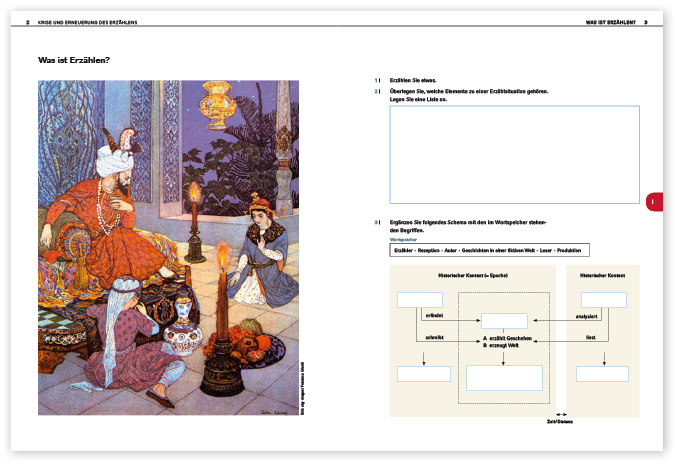The height and width of the screenshot is (465, 677).
Task: Click the blue 'Wortspeicher' label
Action: point(403,240)
